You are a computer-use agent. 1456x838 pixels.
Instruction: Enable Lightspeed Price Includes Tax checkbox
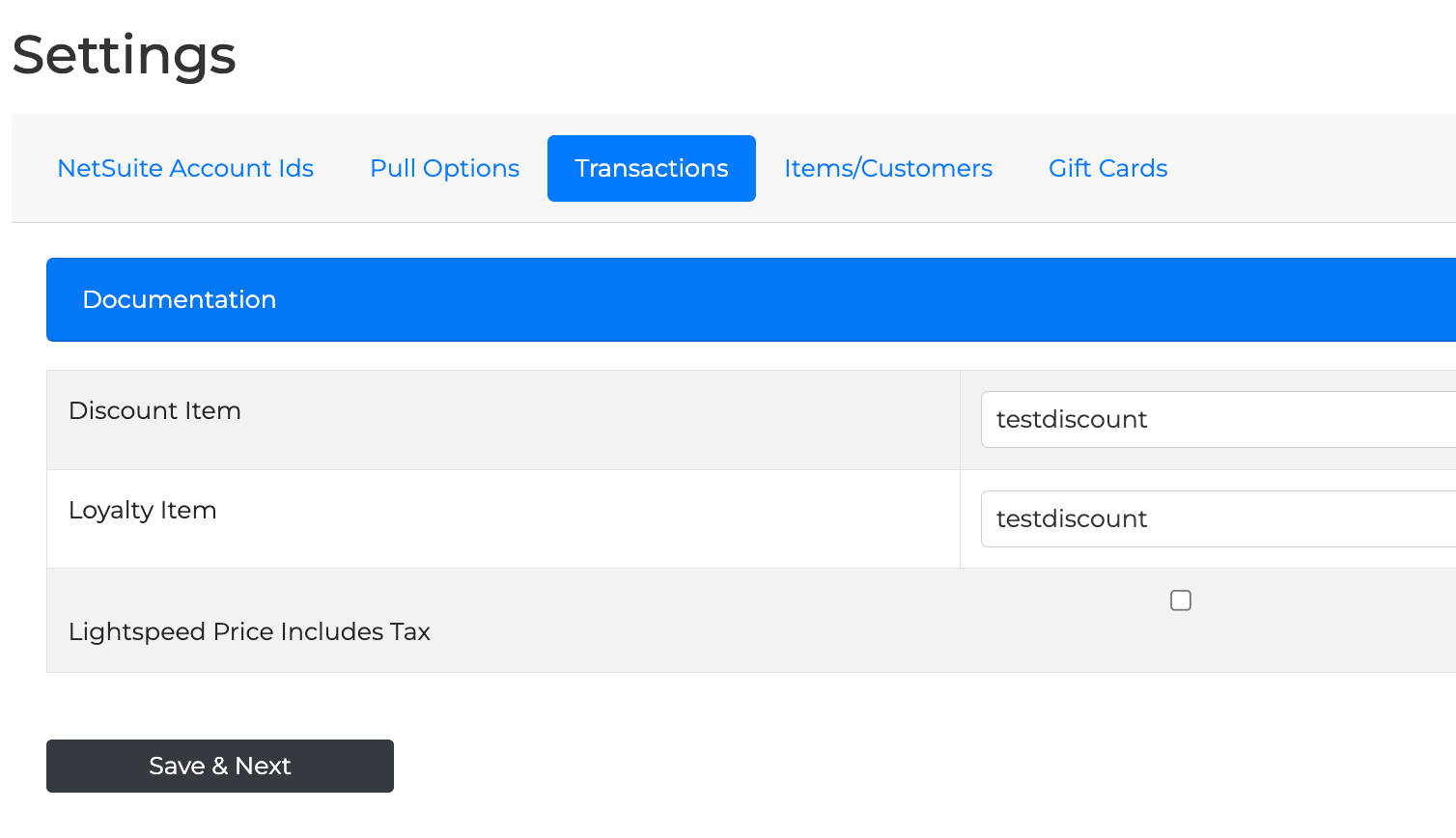point(1180,601)
